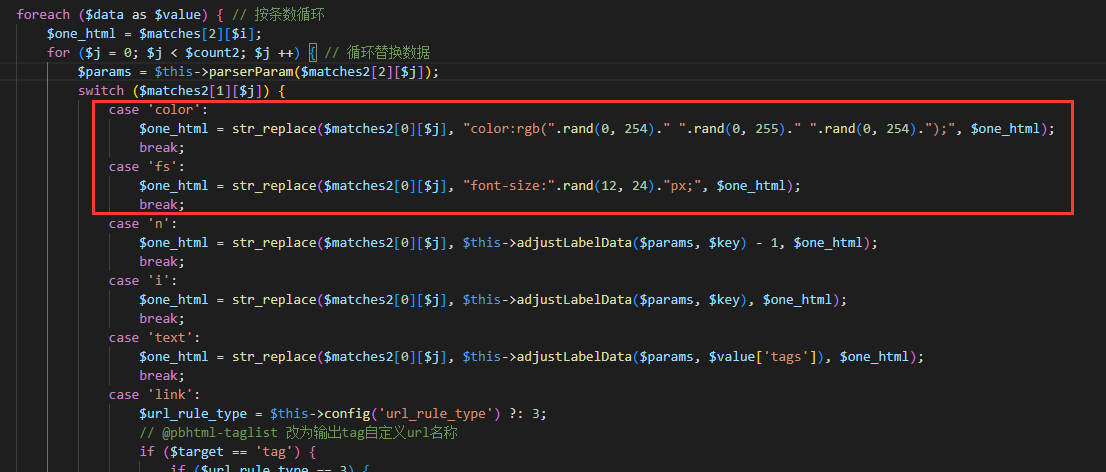This screenshot has width=1106, height=472.
Task: Click the case 'text': line
Action: 154,338
